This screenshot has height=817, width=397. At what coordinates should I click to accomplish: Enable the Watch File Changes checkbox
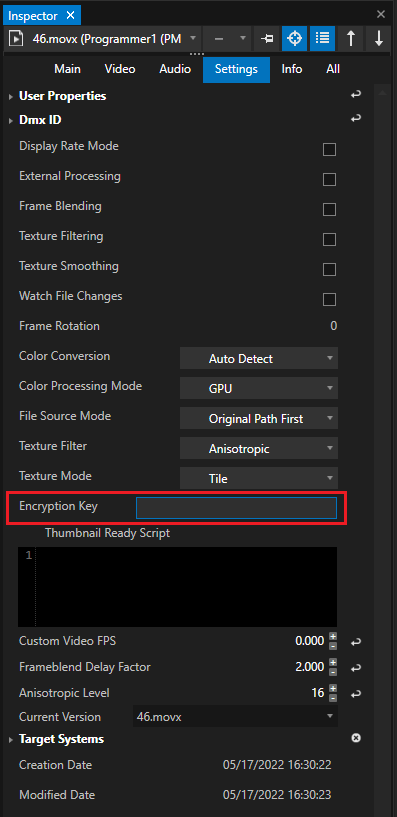click(x=329, y=300)
